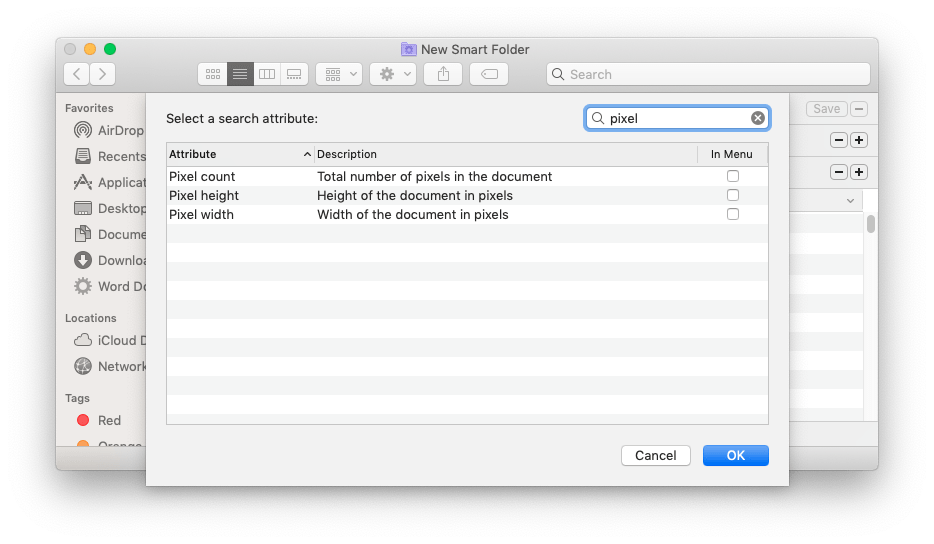
Task: Sort by the Attribute column header
Action: point(240,154)
